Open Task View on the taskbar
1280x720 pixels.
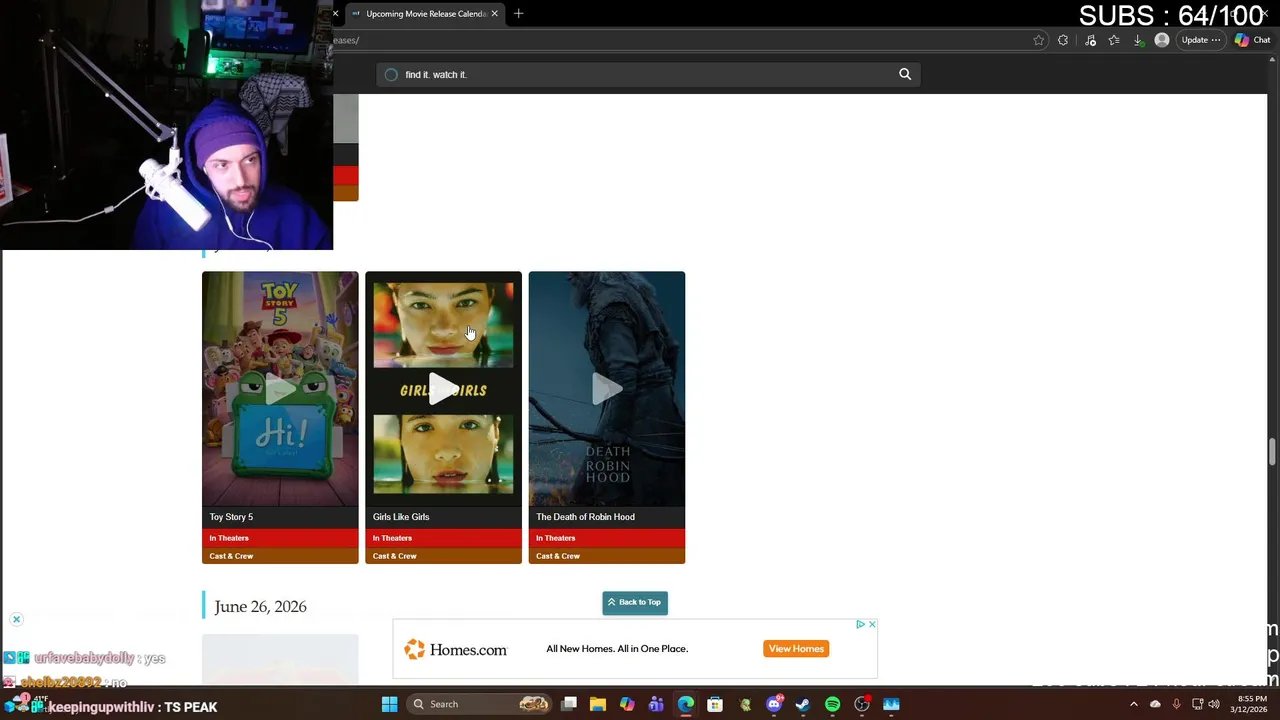click(x=569, y=704)
